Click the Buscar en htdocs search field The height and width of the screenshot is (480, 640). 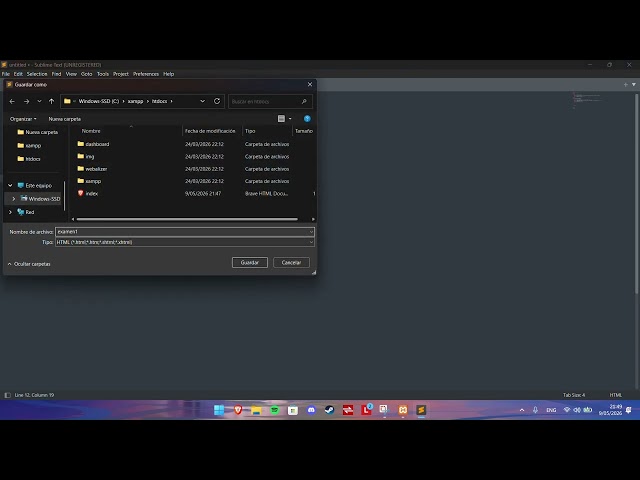(270, 101)
